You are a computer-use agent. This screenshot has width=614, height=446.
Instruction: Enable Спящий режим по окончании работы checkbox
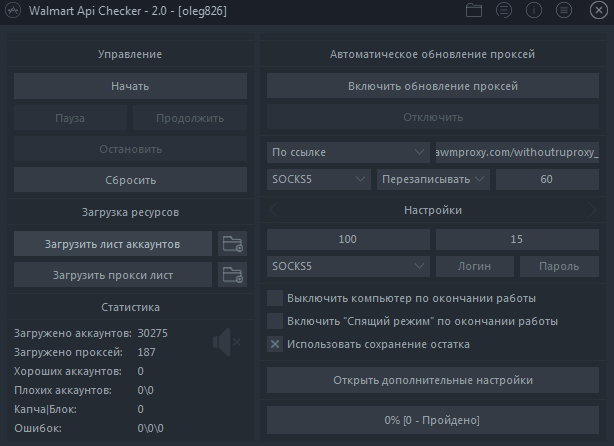275,321
